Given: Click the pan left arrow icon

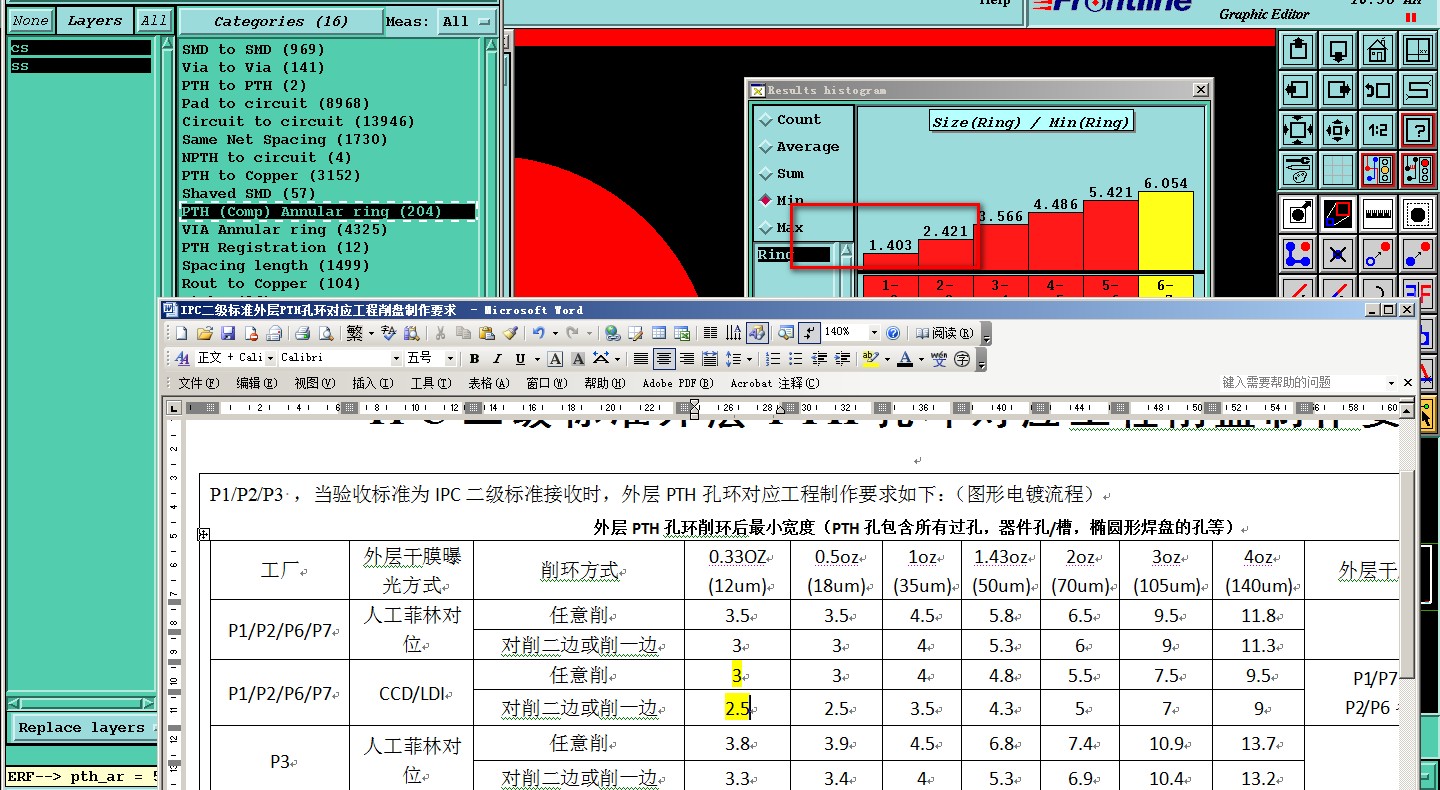Looking at the screenshot, I should tap(1298, 89).
